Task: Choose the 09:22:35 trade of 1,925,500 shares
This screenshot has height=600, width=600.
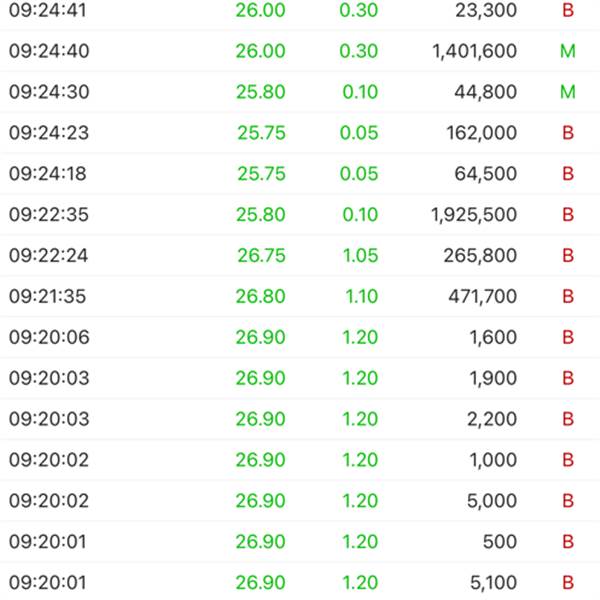Action: click(300, 215)
